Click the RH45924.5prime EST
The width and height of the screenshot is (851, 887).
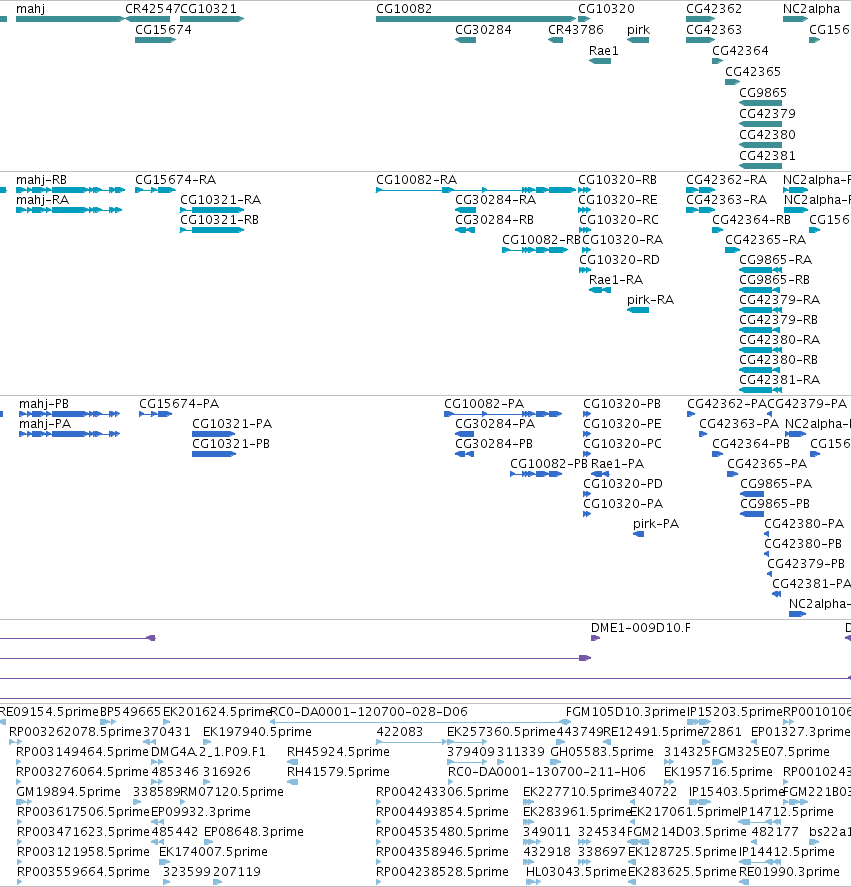293,762
